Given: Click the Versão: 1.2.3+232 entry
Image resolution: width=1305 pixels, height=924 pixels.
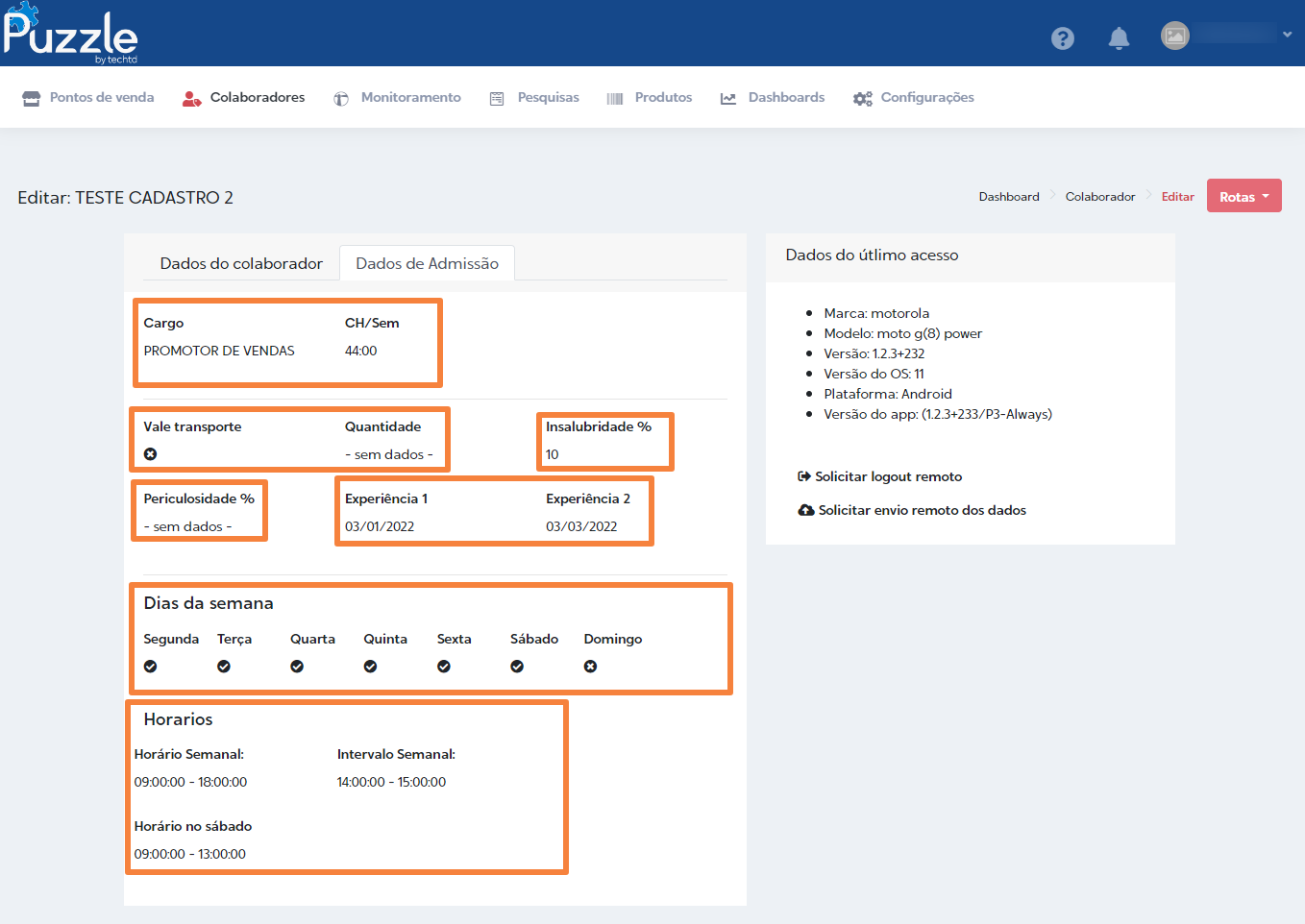Looking at the screenshot, I should tap(874, 353).
